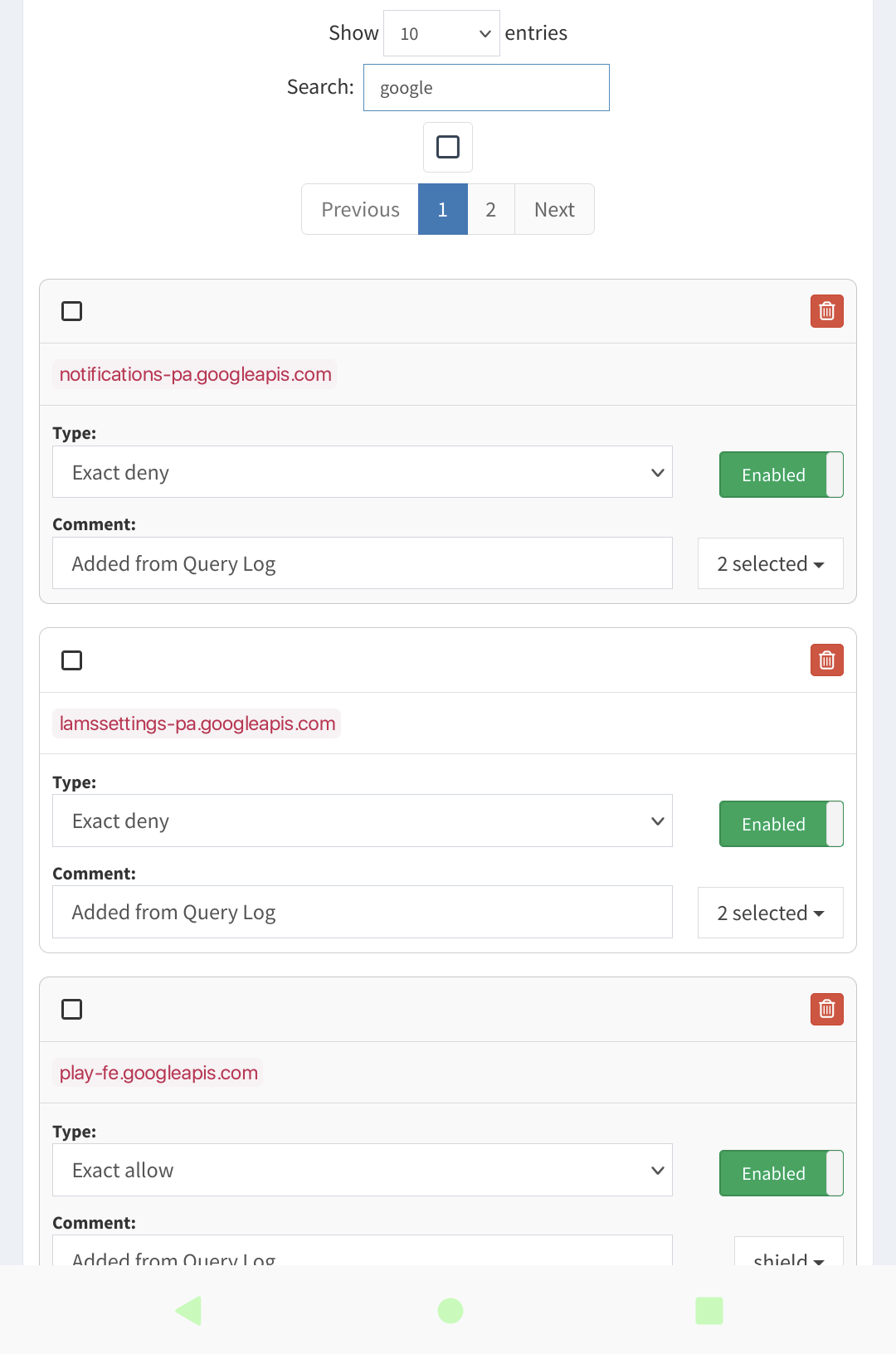
Task: Click the Previous pagination button
Action: [360, 209]
